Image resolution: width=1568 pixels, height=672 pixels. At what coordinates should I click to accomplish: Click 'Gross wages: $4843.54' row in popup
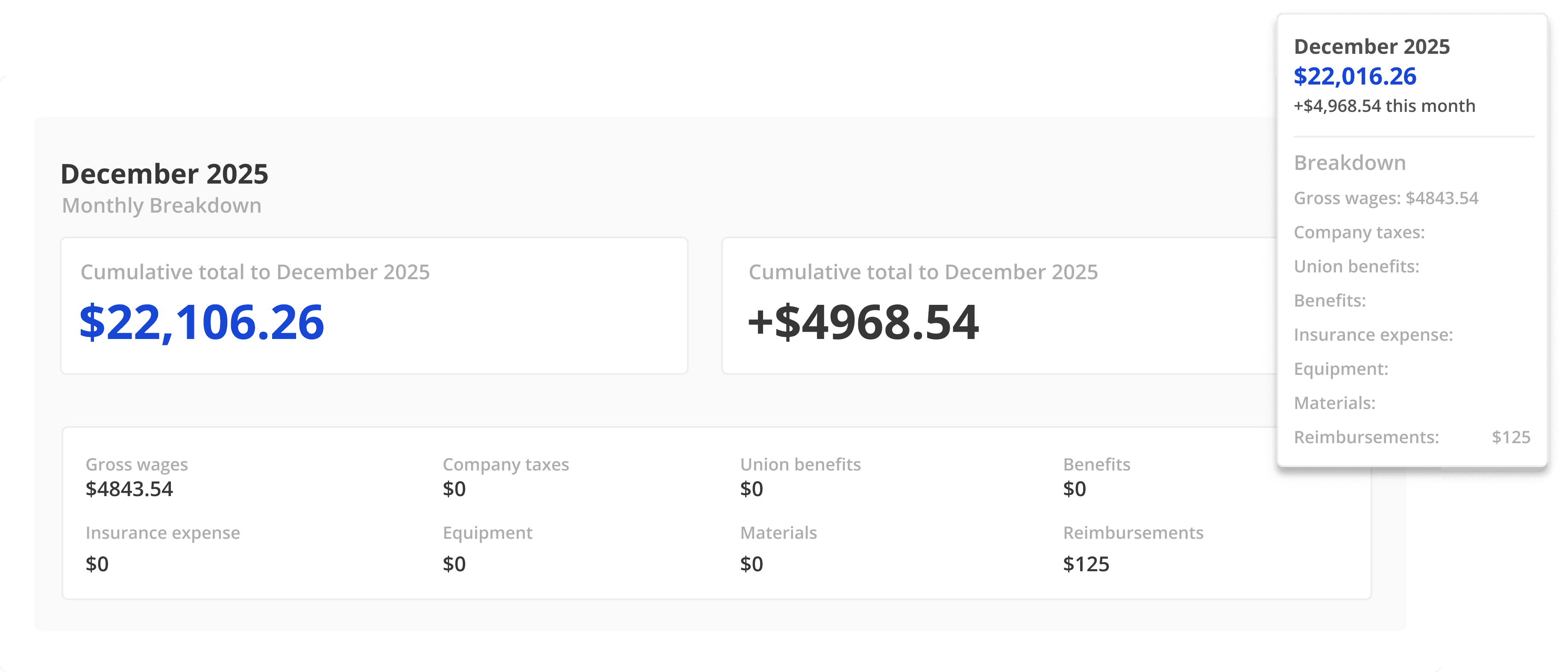[1386, 198]
